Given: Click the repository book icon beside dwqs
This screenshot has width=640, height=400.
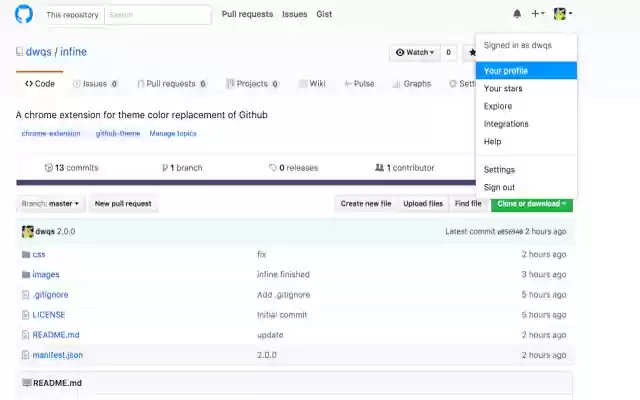Looking at the screenshot, I should 19,52.
